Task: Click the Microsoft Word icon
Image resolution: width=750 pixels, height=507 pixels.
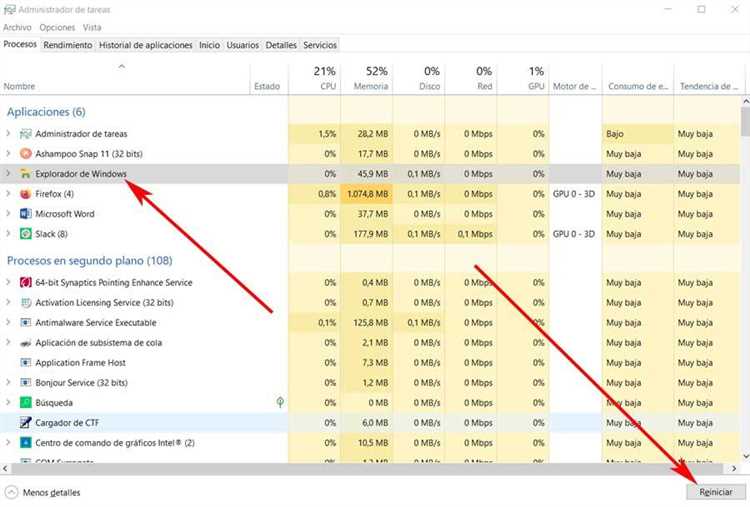Action: [25, 214]
